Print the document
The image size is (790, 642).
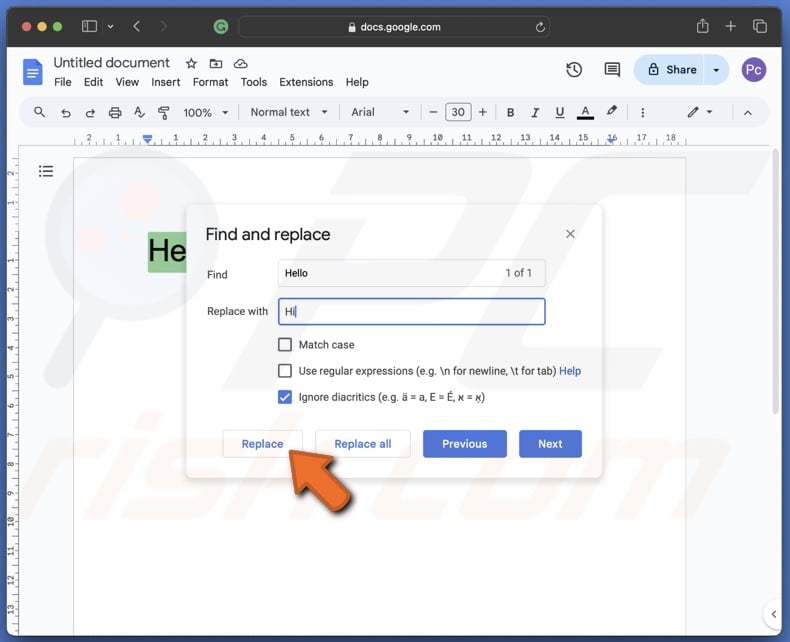(115, 112)
